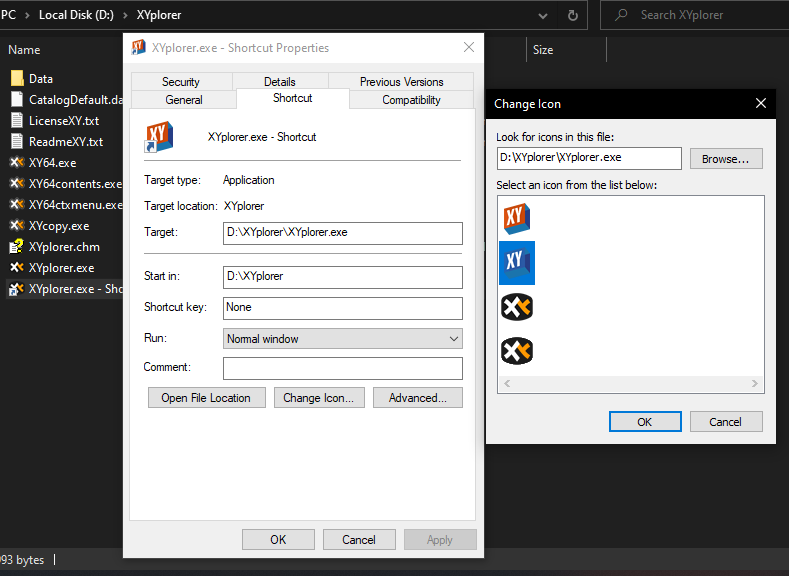Switch to the Compatibility tab
The image size is (789, 576).
(411, 100)
